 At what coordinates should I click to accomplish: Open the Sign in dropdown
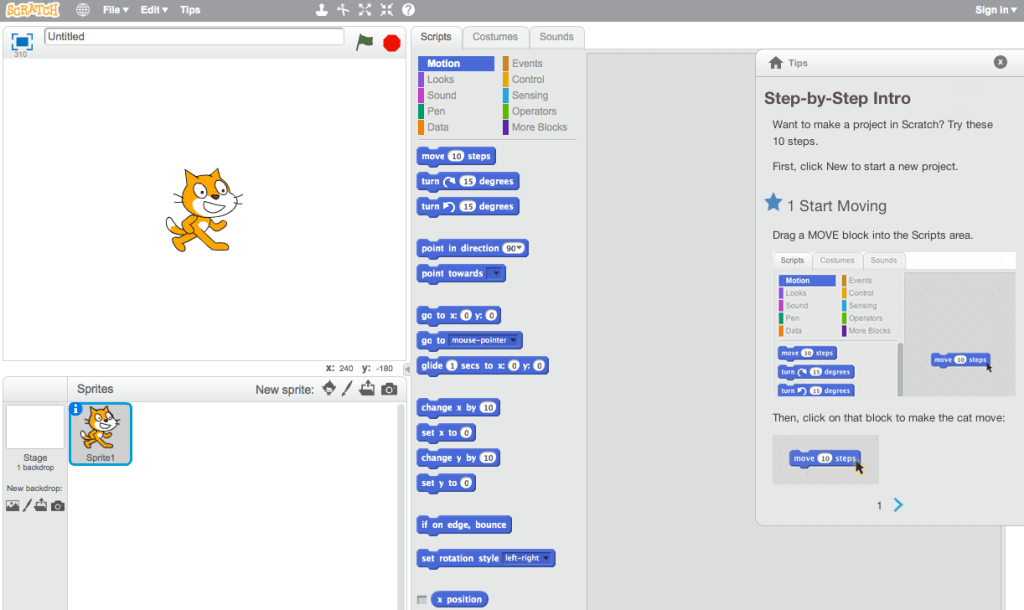tap(996, 10)
